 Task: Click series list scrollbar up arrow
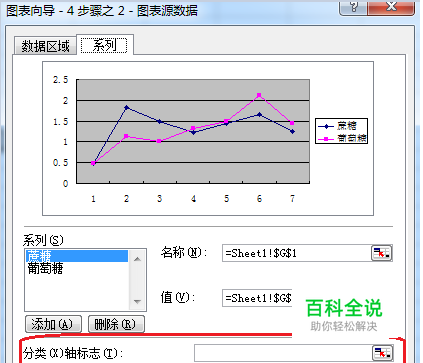pos(137,259)
